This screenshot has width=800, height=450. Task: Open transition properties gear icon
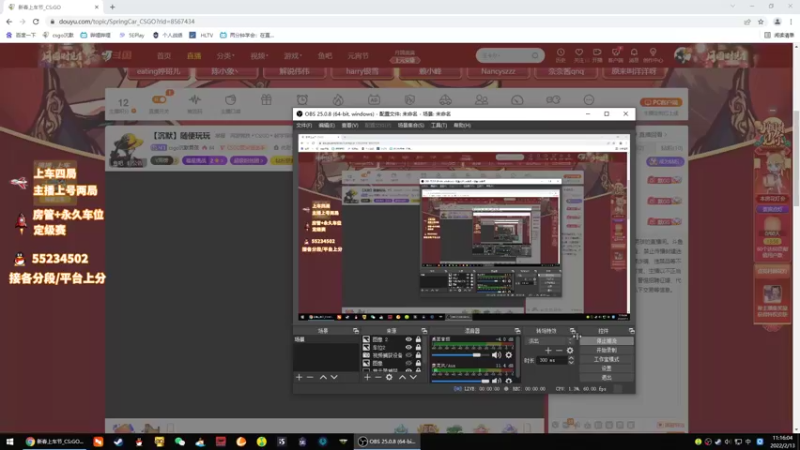pos(570,351)
